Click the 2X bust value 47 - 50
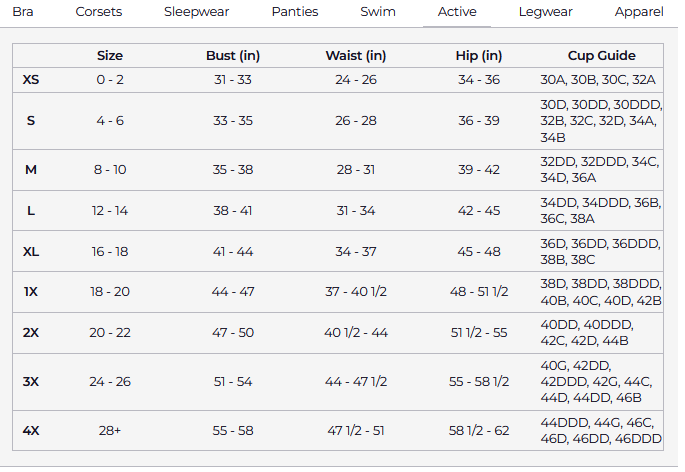Image resolution: width=685 pixels, height=472 pixels. (233, 333)
